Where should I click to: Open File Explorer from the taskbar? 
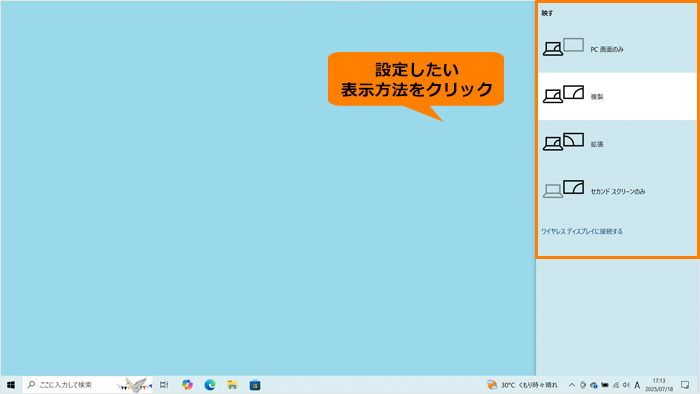pyautogui.click(x=232, y=385)
